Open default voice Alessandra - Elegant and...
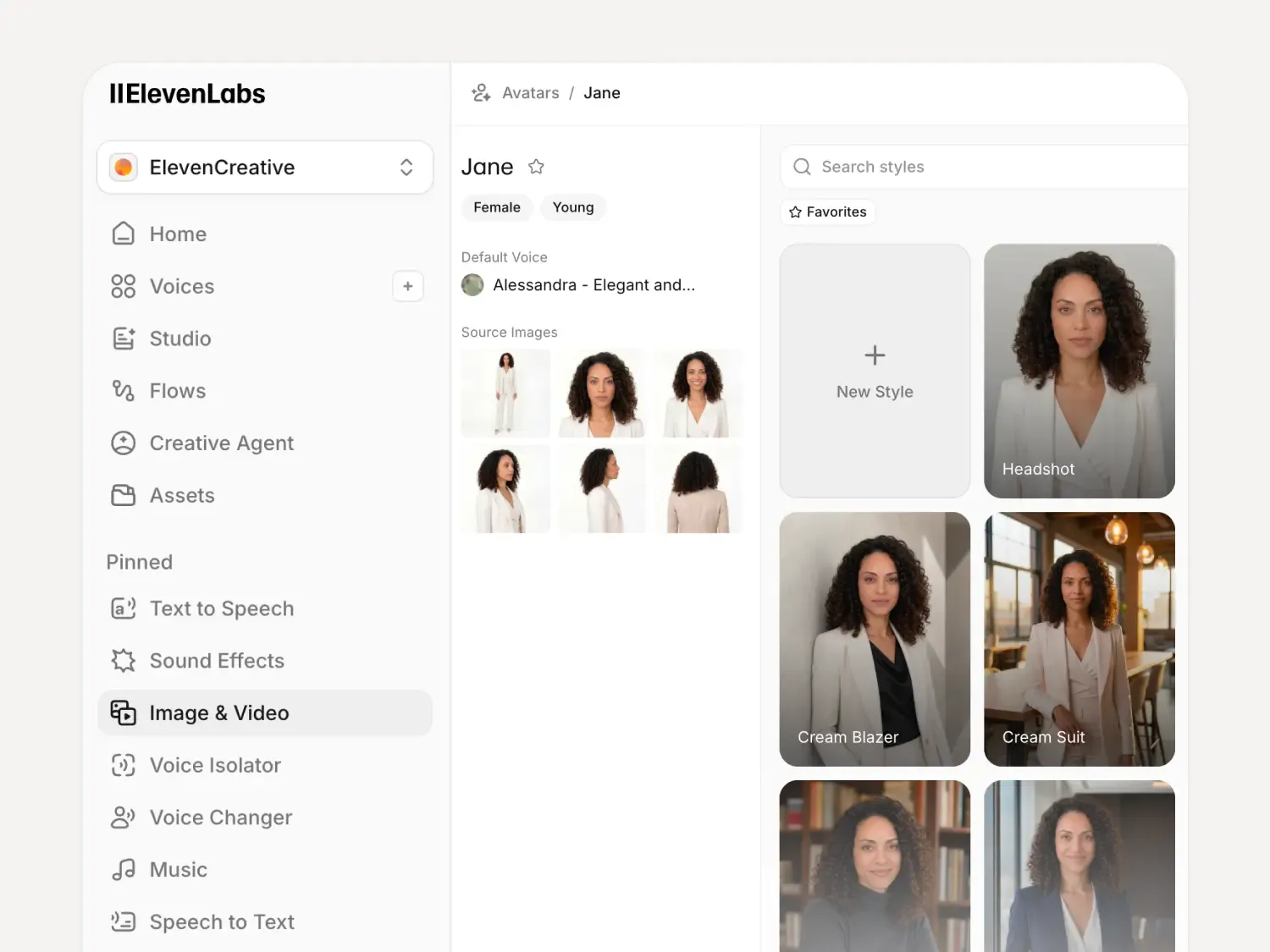Screen dimensions: 1270x952 click(578, 285)
